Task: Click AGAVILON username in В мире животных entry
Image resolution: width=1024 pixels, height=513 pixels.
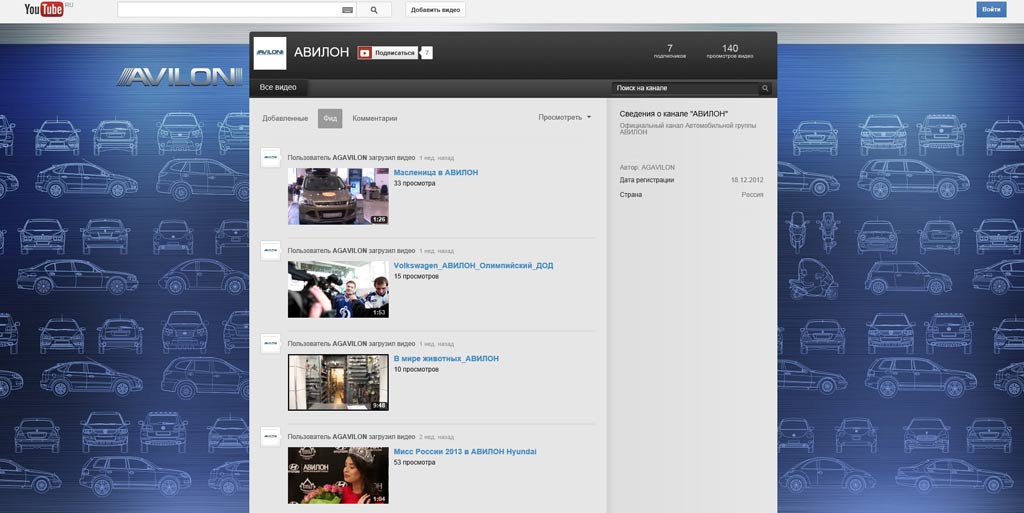Action: pyautogui.click(x=349, y=344)
